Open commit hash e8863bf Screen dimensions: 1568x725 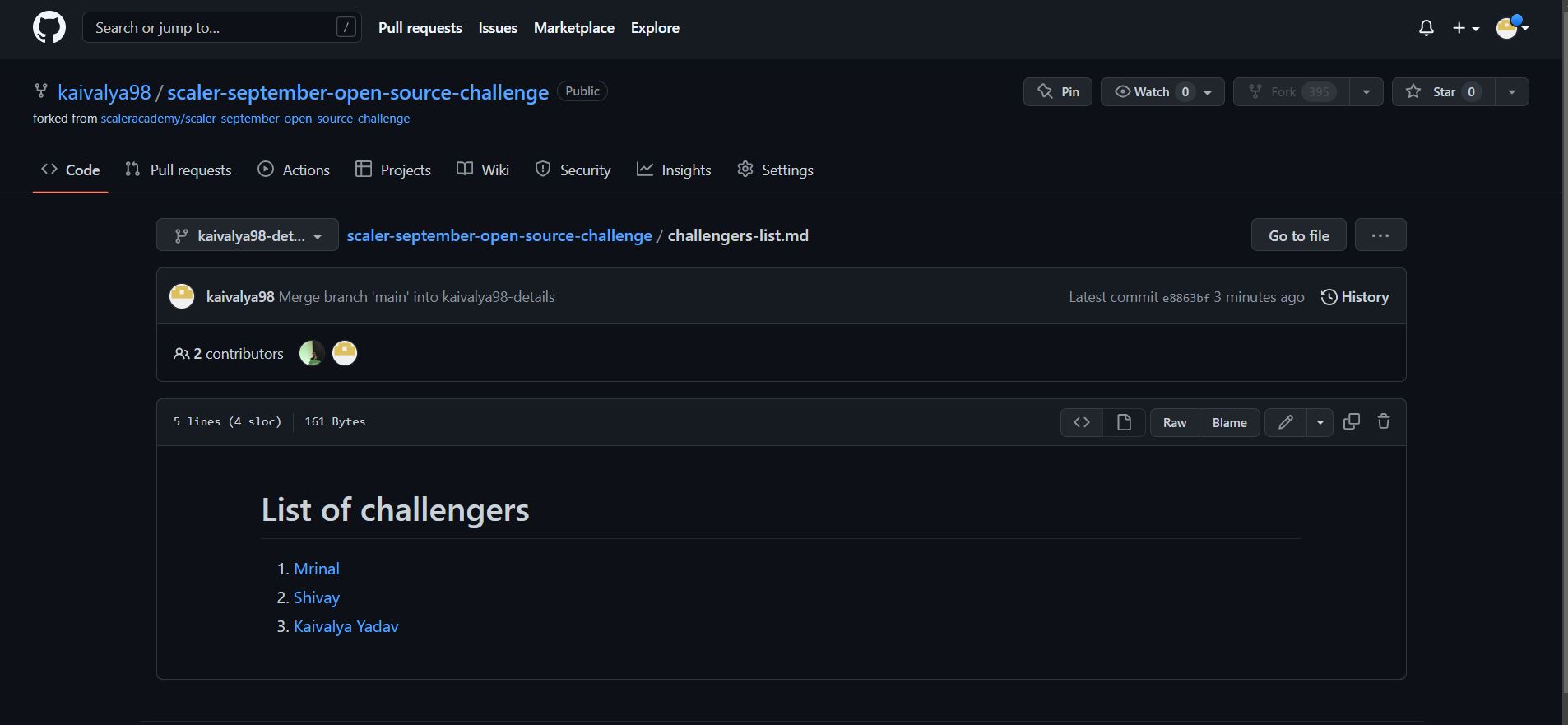click(x=1185, y=298)
